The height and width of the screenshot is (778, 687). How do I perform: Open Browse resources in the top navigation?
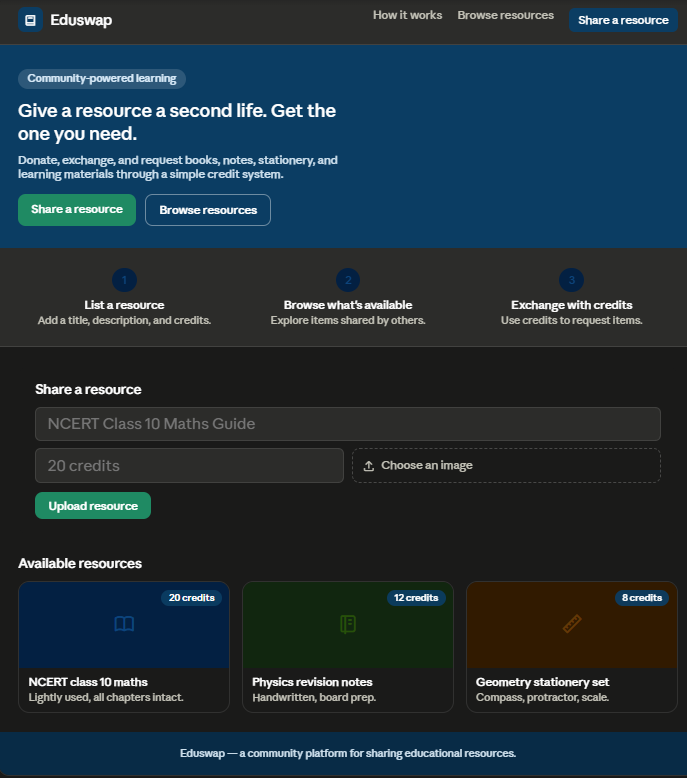505,15
